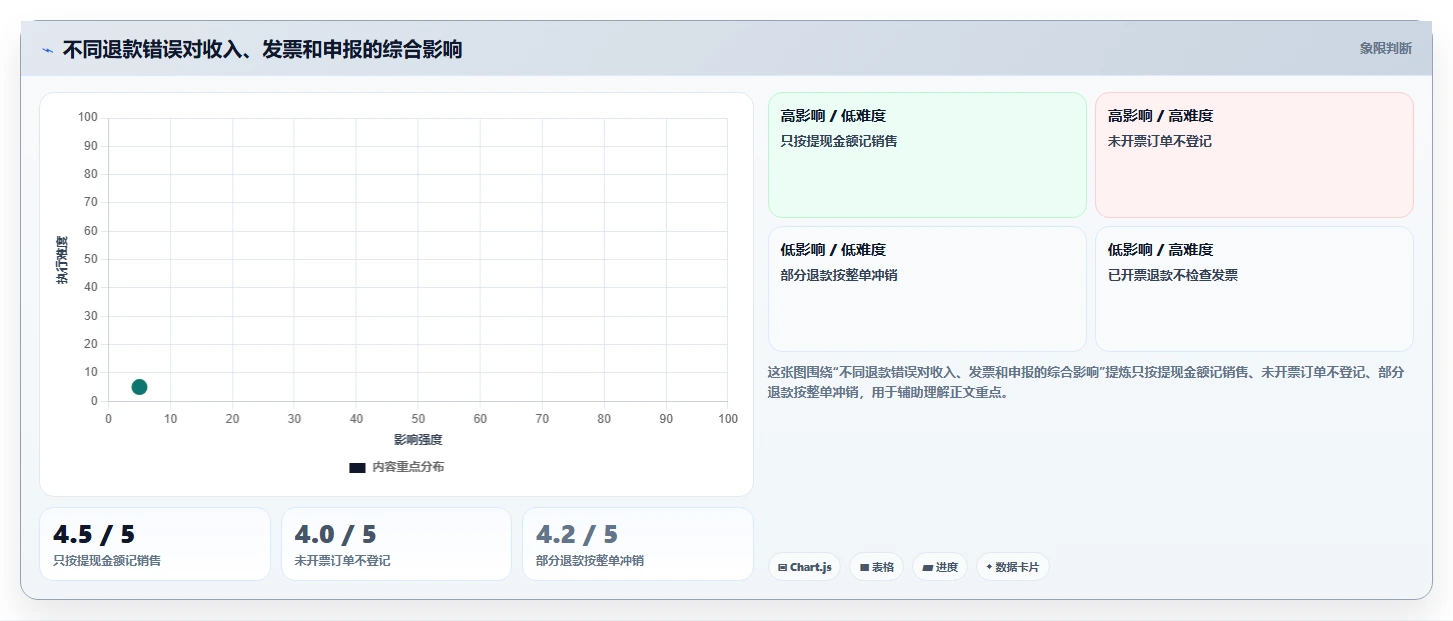Open the 4.2 / 5 score card
The height and width of the screenshot is (621, 1453).
pyautogui.click(x=638, y=544)
